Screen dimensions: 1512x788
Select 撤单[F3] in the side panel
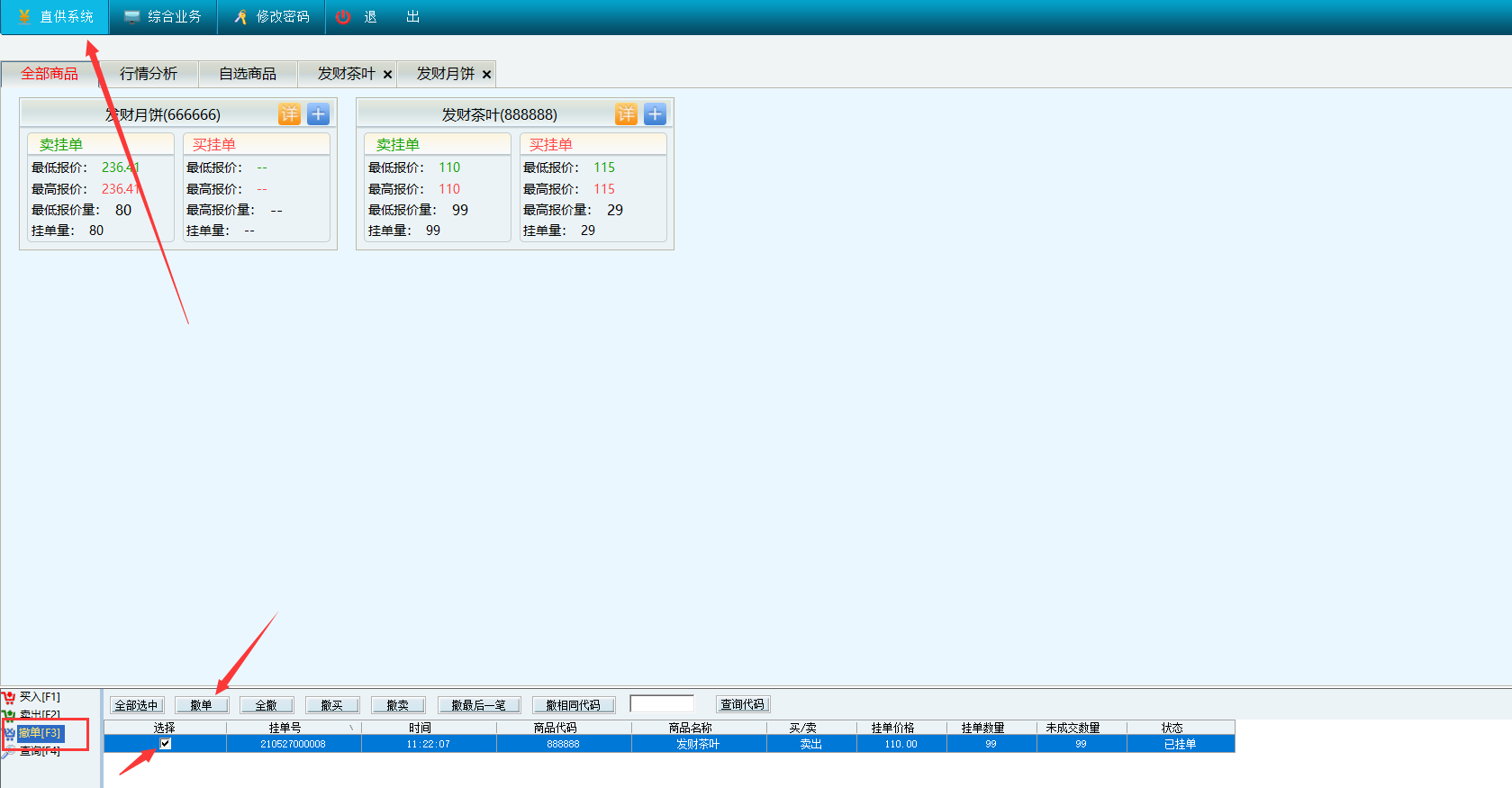[40, 733]
